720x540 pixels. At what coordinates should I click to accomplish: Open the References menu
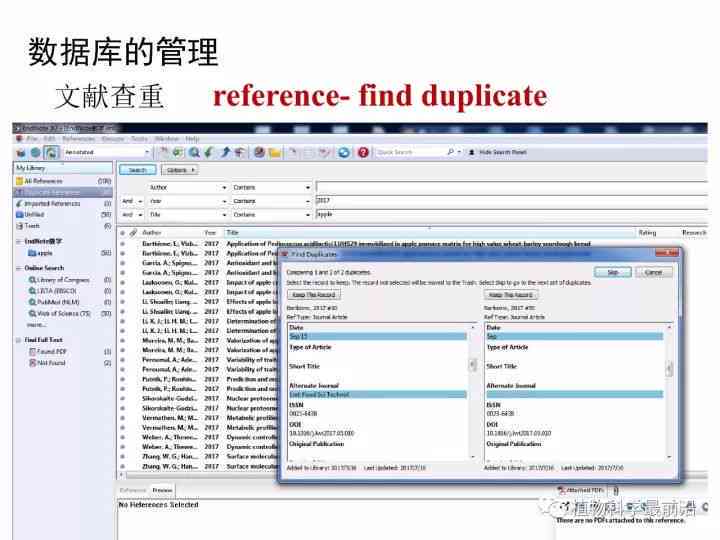(79, 139)
